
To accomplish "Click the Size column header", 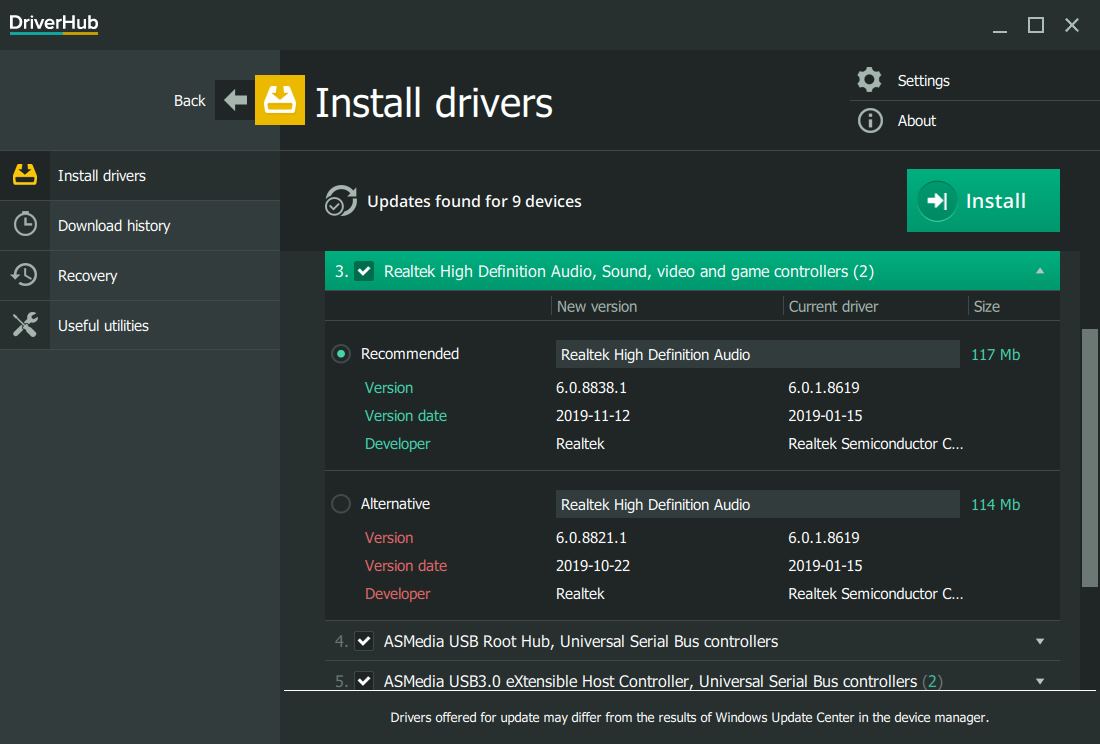I will click(986, 306).
